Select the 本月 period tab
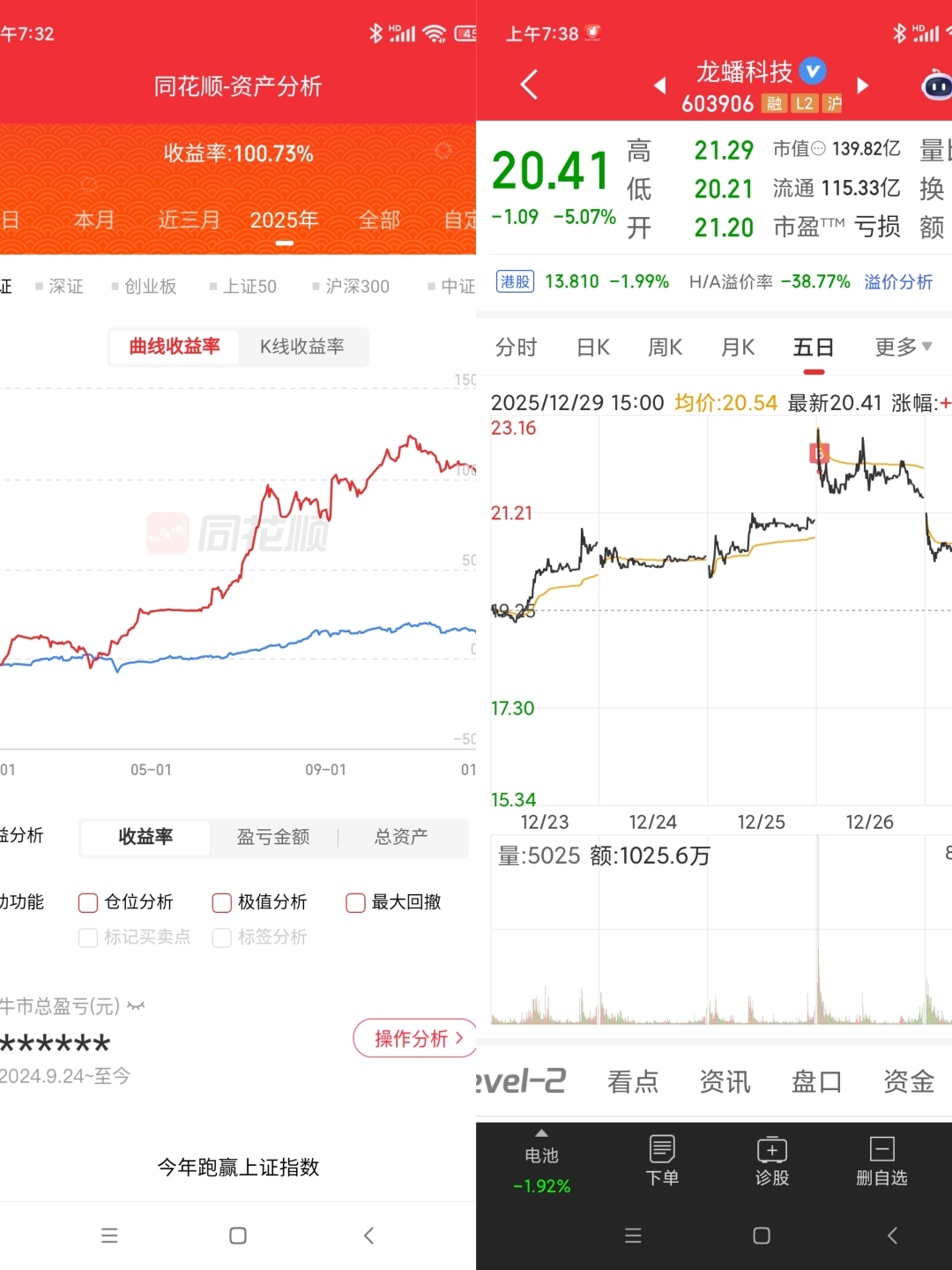 pos(94,220)
